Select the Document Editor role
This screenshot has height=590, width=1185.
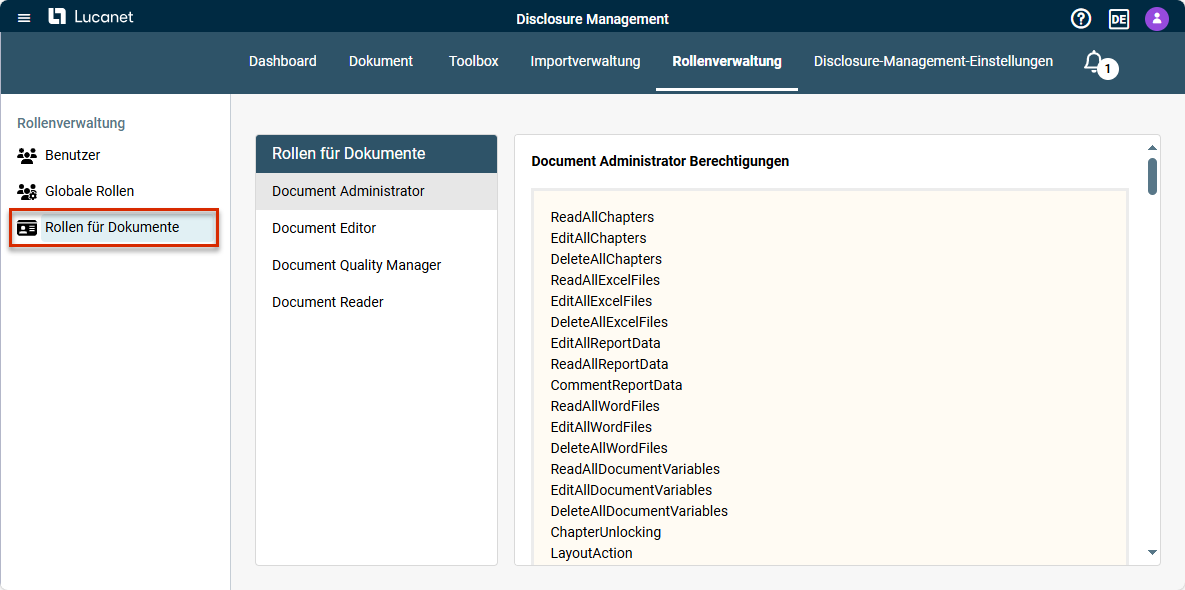[376, 228]
